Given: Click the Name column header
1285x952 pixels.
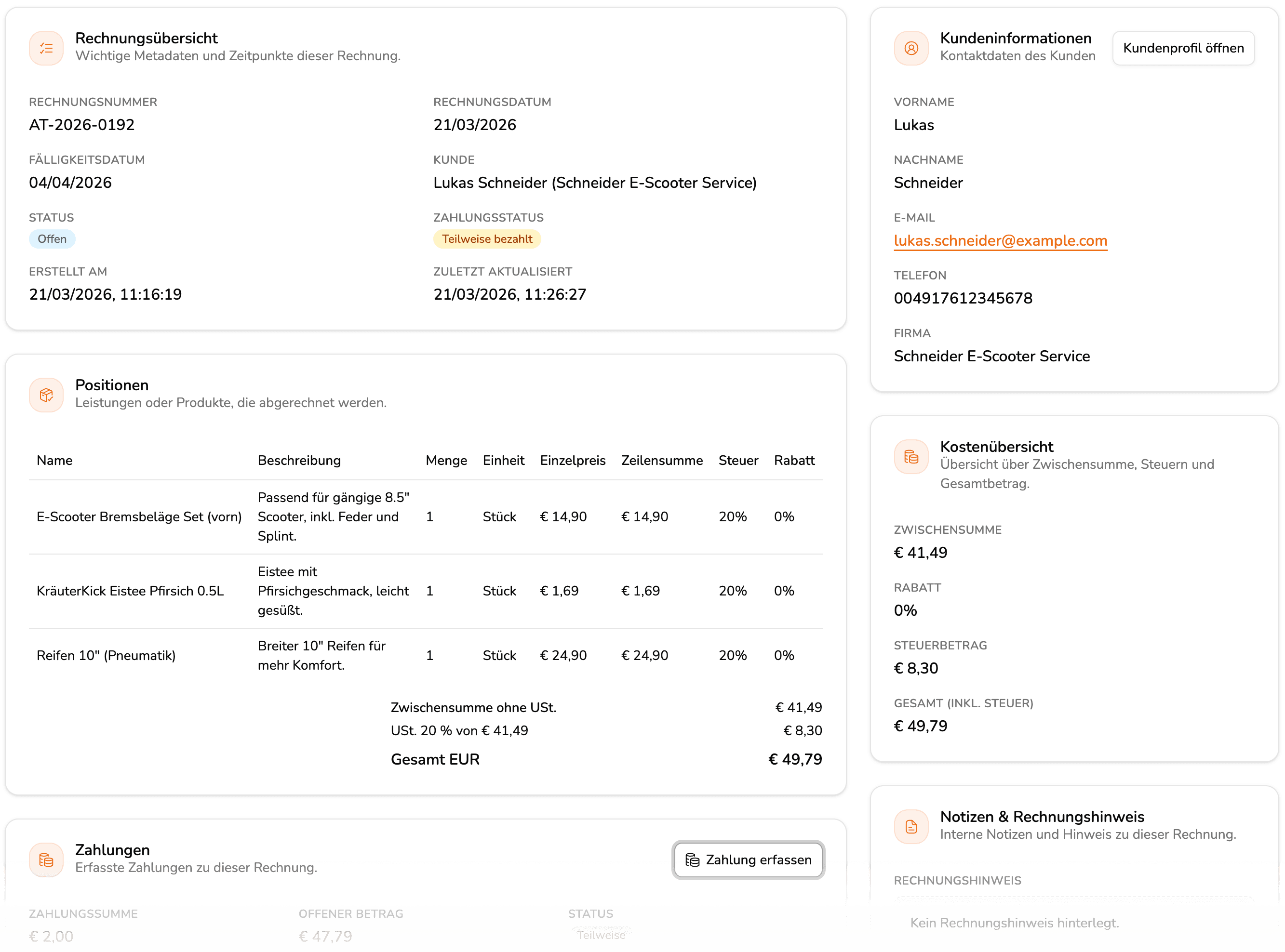Looking at the screenshot, I should 54,460.
